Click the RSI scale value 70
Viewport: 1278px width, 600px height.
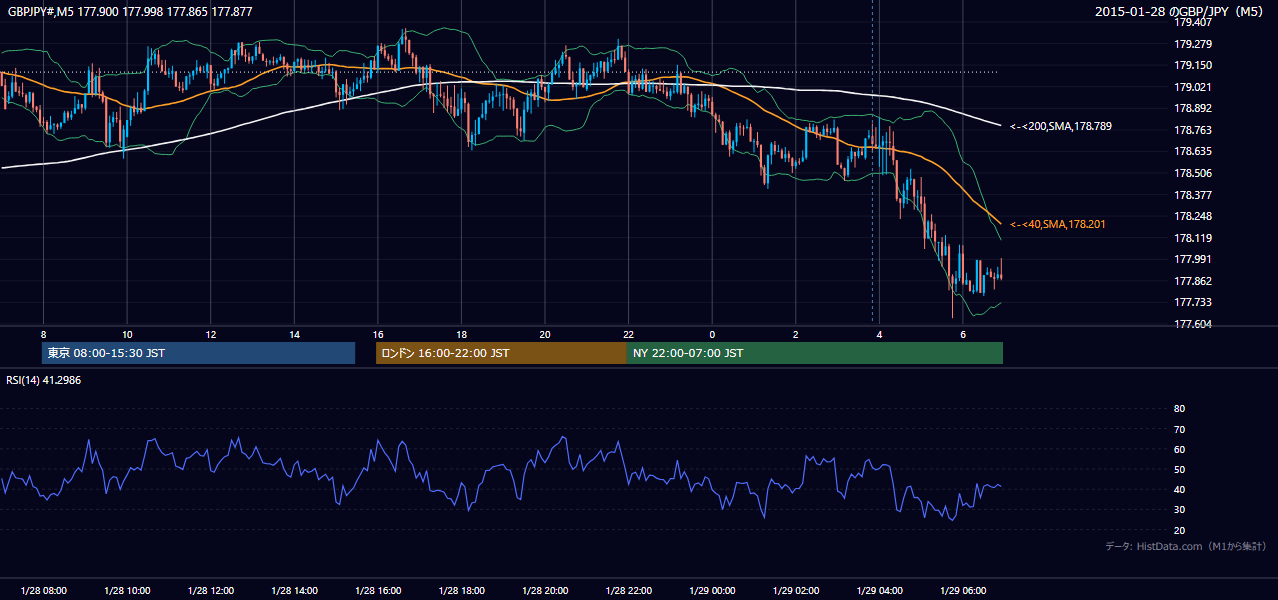click(1179, 429)
